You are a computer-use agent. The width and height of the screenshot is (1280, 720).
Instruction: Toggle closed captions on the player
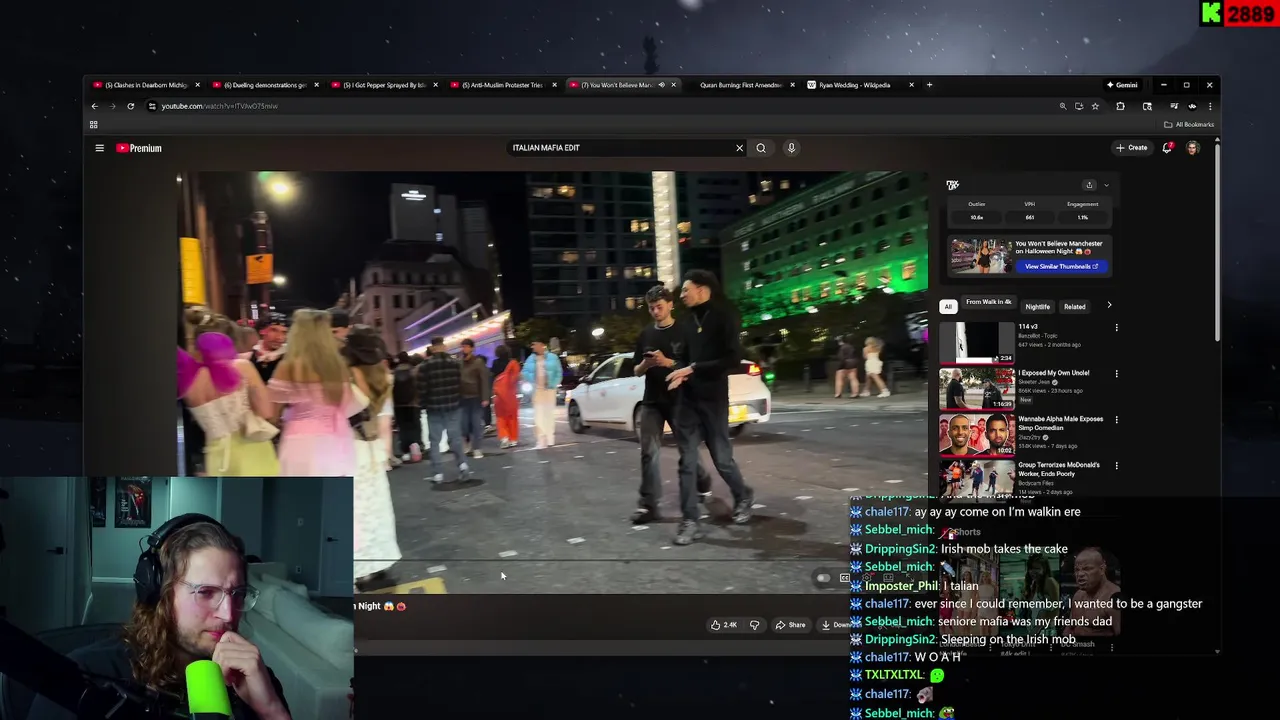[845, 578]
